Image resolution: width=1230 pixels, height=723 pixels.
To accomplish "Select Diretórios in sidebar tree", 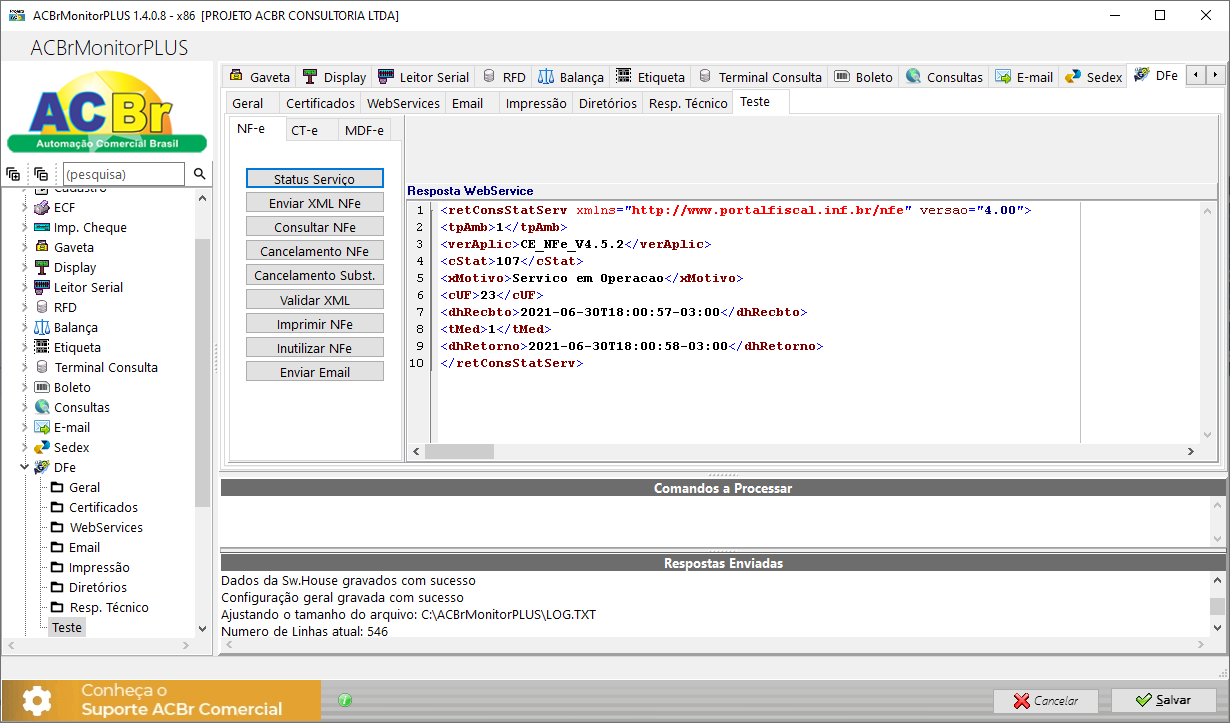I will [x=98, y=587].
